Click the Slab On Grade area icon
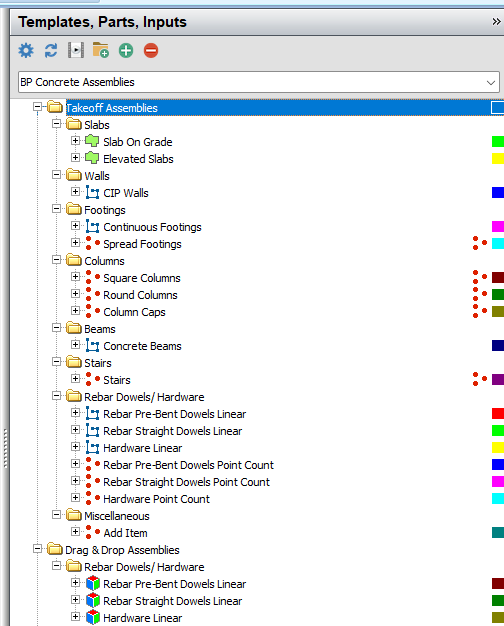The image size is (504, 626). [x=92, y=141]
